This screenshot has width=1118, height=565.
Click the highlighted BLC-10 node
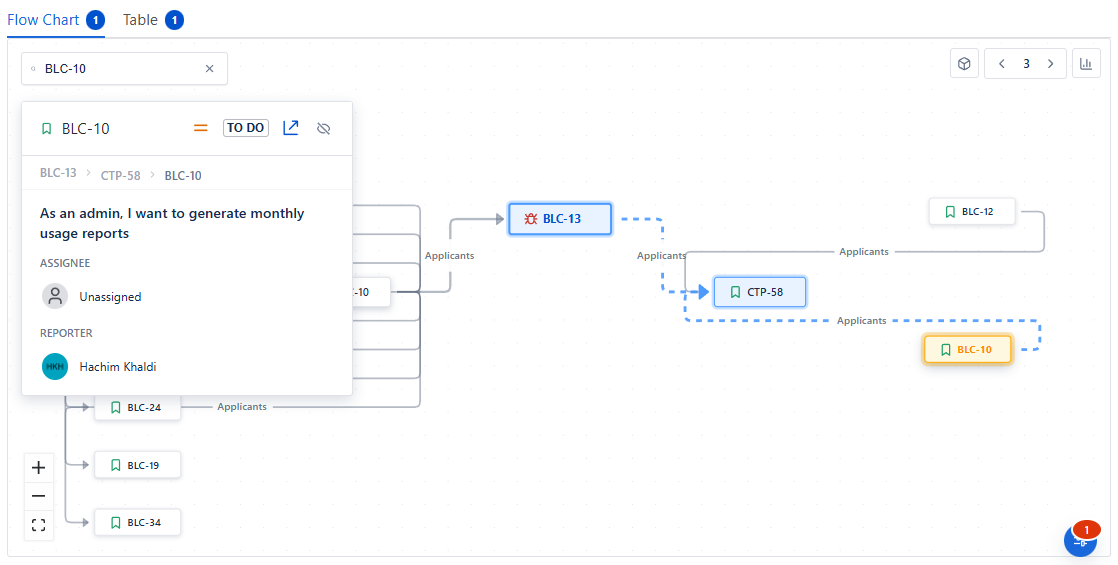pyautogui.click(x=968, y=349)
